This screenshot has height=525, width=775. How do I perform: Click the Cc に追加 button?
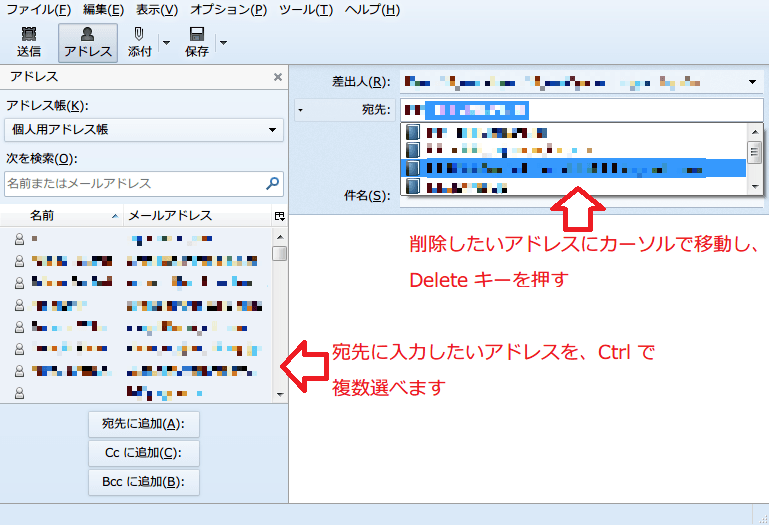point(144,453)
